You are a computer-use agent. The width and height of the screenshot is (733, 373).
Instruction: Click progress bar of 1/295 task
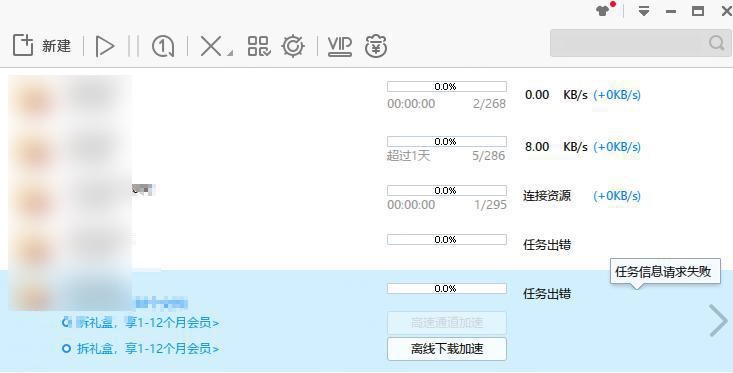click(446, 191)
